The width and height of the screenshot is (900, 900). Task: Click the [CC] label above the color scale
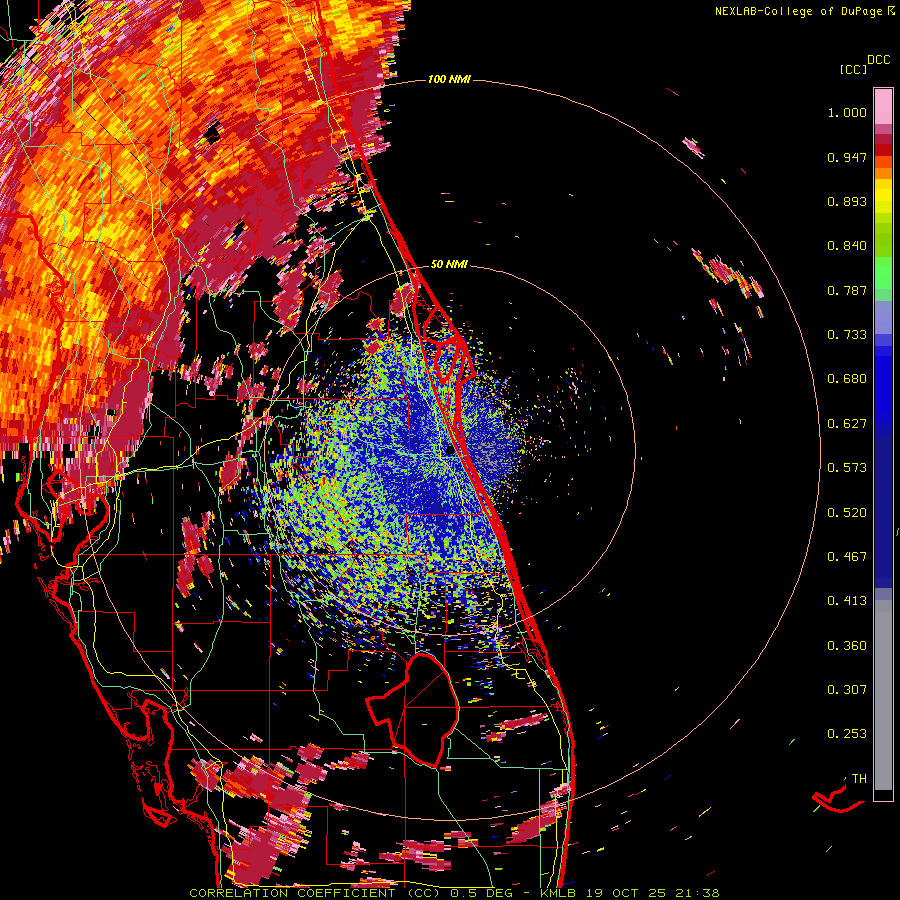853,69
